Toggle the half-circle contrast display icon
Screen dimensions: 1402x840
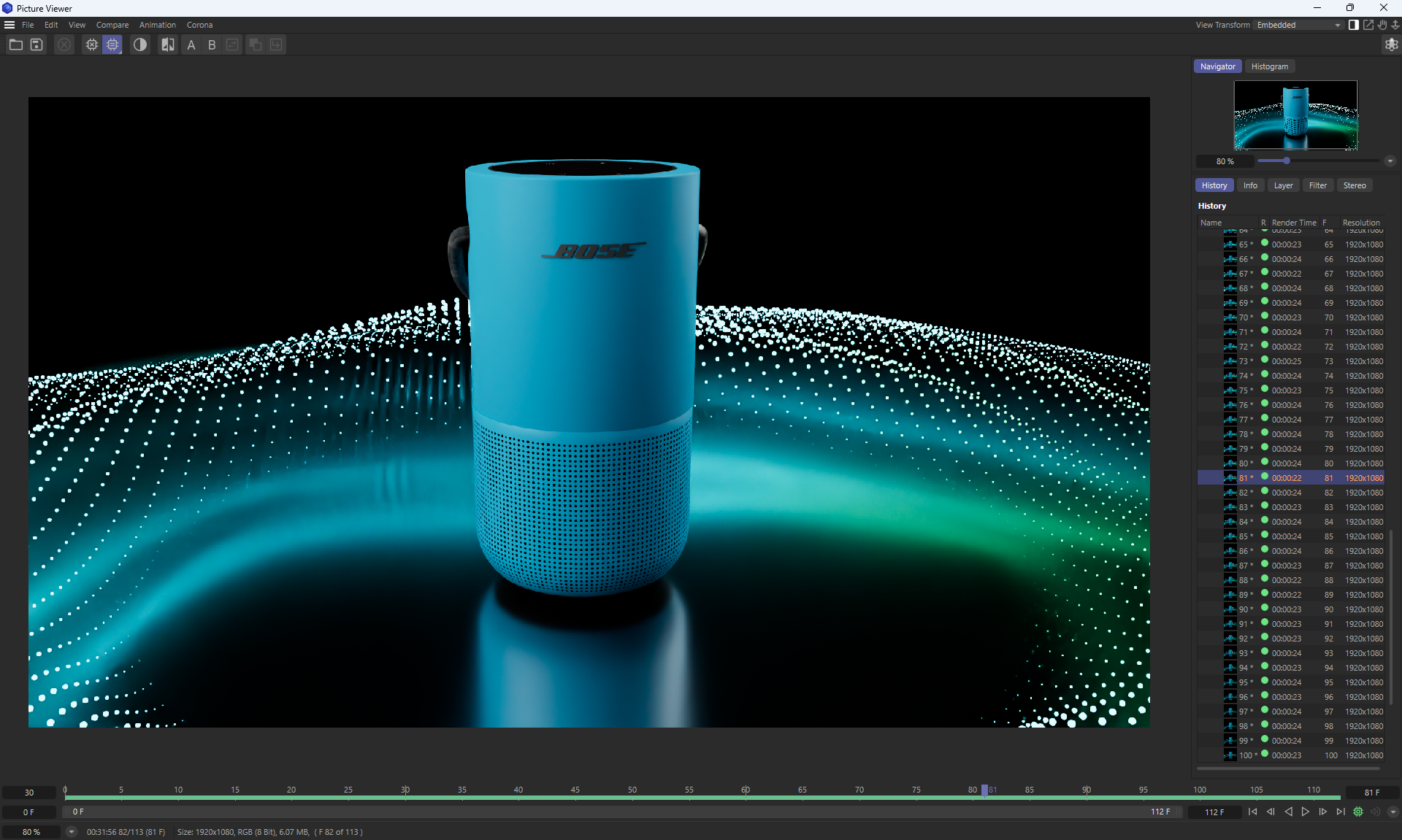click(140, 45)
